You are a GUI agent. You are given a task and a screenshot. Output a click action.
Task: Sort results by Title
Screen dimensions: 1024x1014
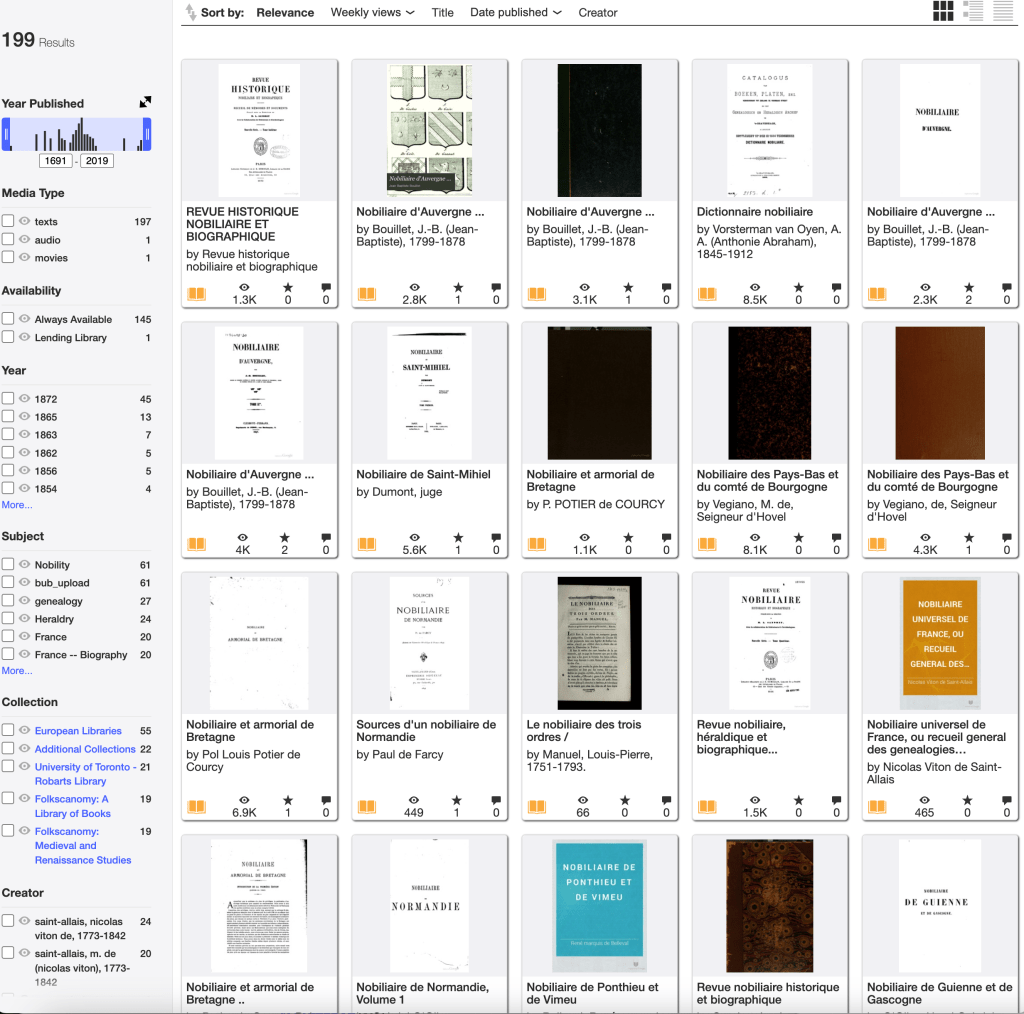pos(442,13)
